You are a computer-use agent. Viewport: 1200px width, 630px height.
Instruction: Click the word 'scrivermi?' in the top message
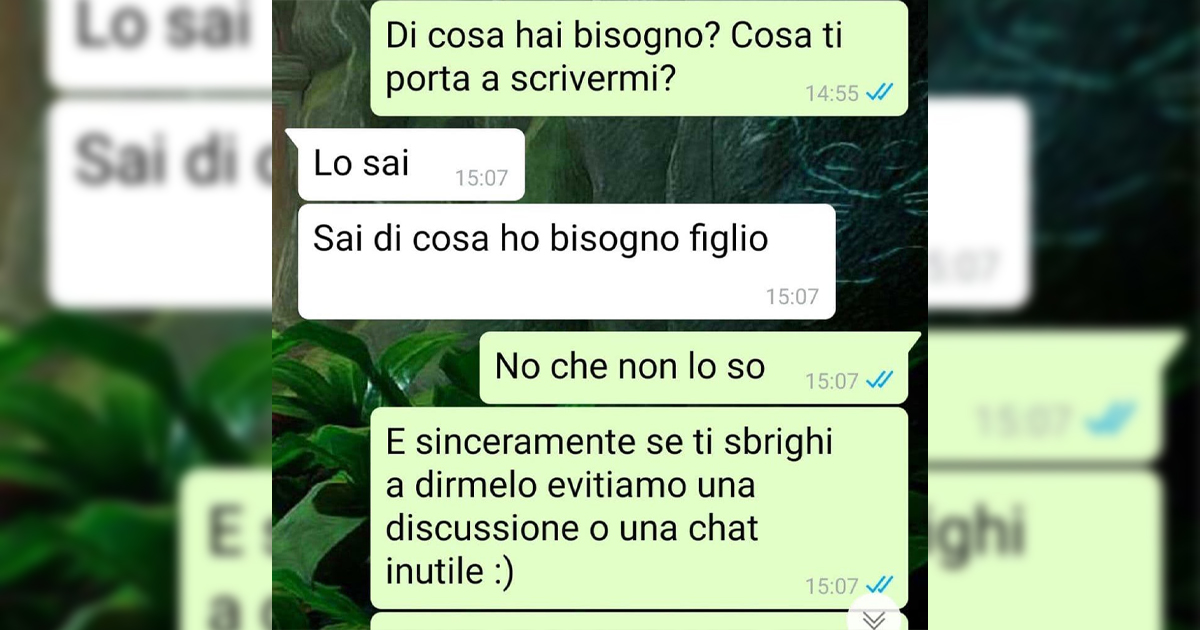point(588,80)
